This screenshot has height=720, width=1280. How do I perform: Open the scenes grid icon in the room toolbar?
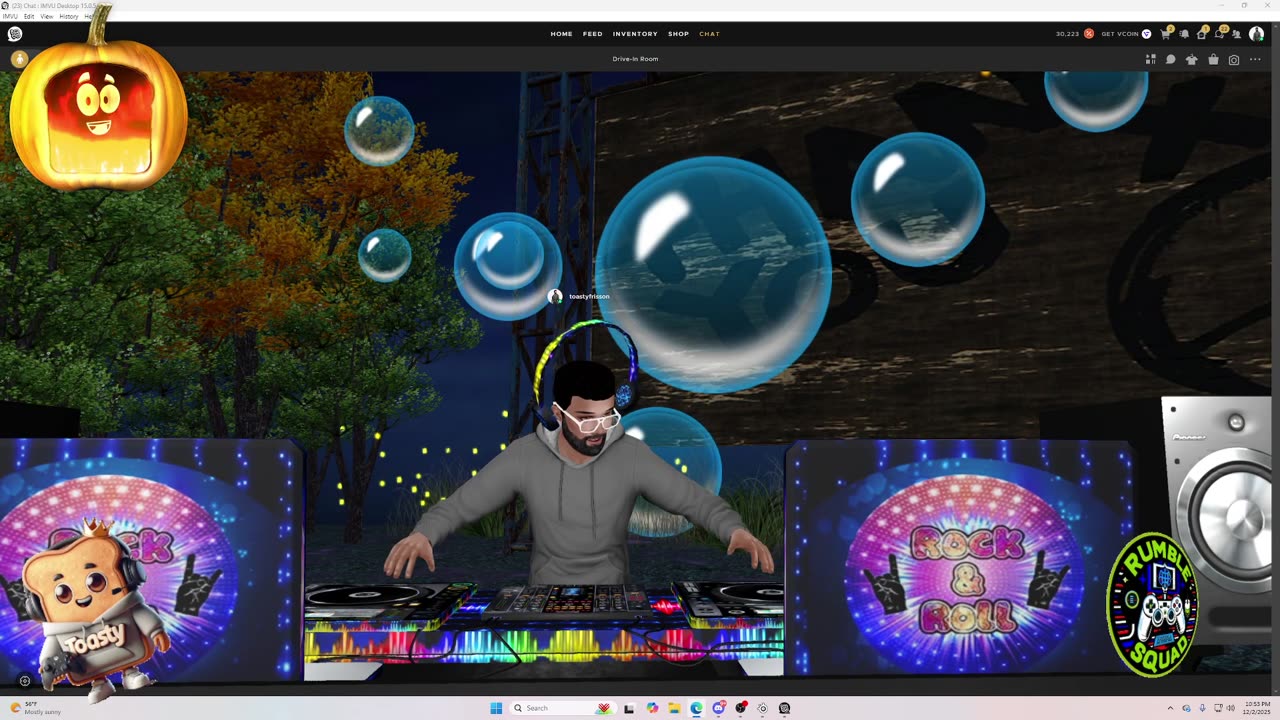pyautogui.click(x=1150, y=59)
